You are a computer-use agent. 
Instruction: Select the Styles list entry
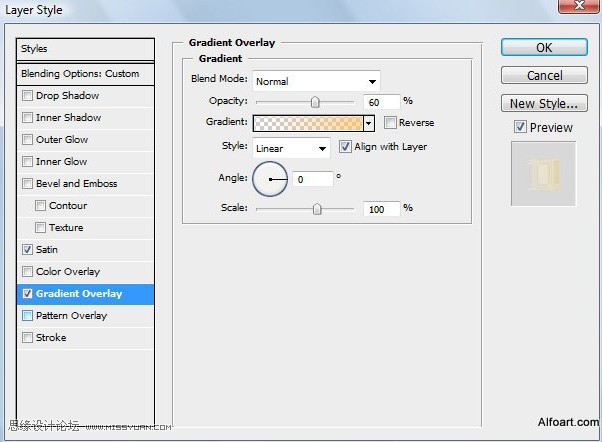click(x=86, y=49)
